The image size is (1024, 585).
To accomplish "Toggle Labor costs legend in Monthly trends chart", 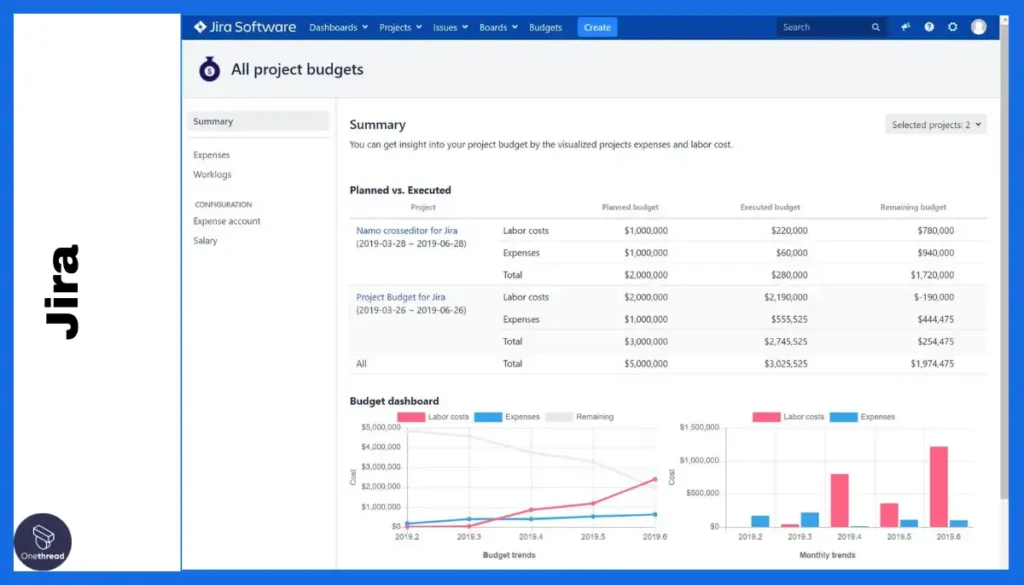I will pyautogui.click(x=788, y=417).
